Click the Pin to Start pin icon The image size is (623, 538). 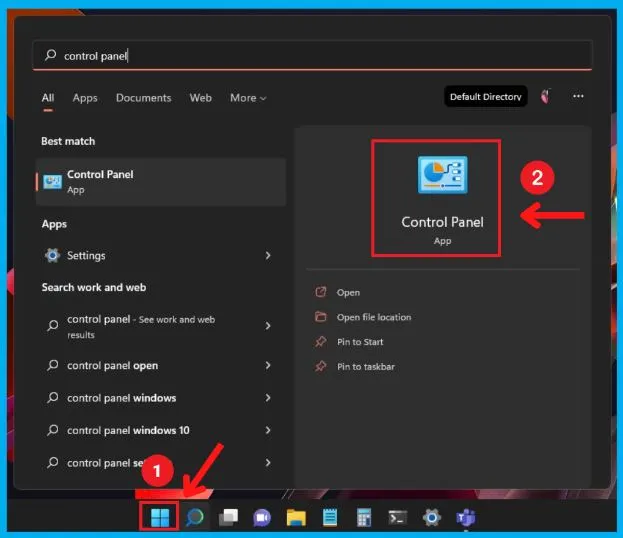coord(321,342)
